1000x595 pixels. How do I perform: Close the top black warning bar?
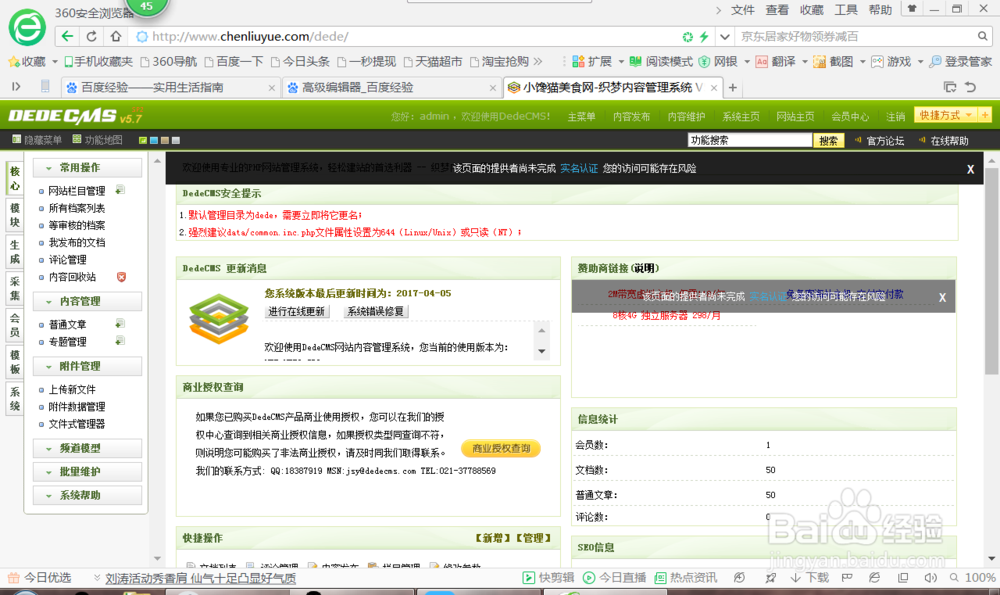(x=970, y=169)
